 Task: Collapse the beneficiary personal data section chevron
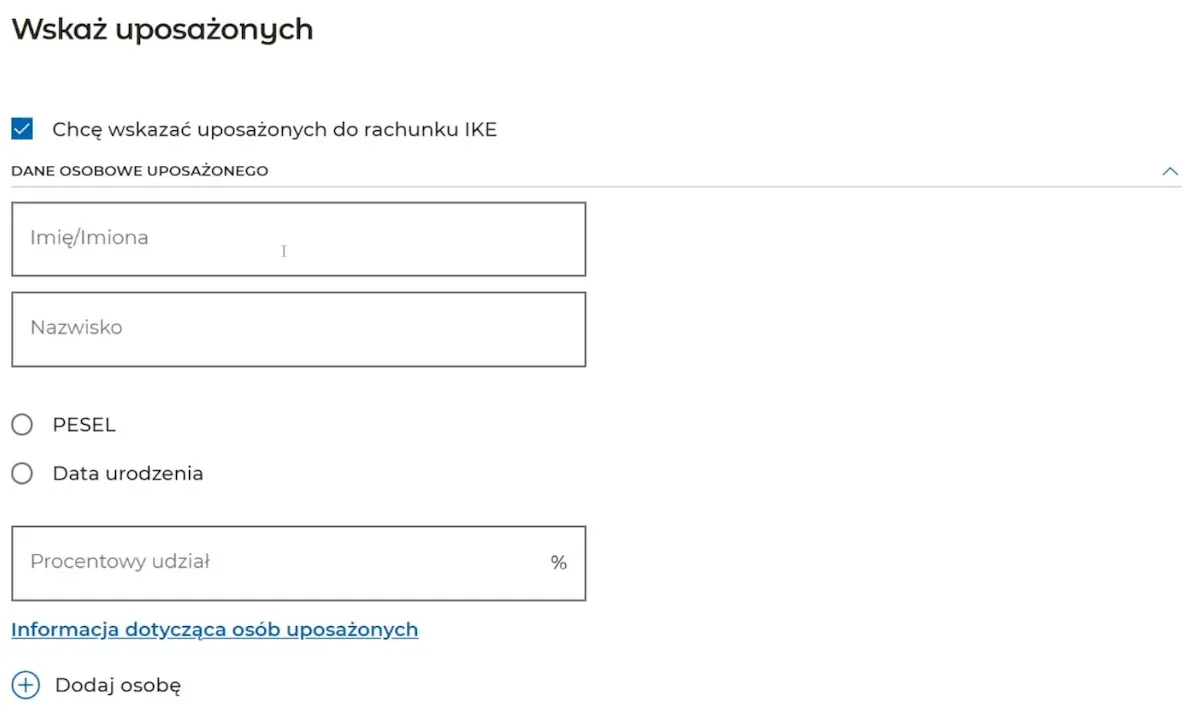pyautogui.click(x=1170, y=171)
